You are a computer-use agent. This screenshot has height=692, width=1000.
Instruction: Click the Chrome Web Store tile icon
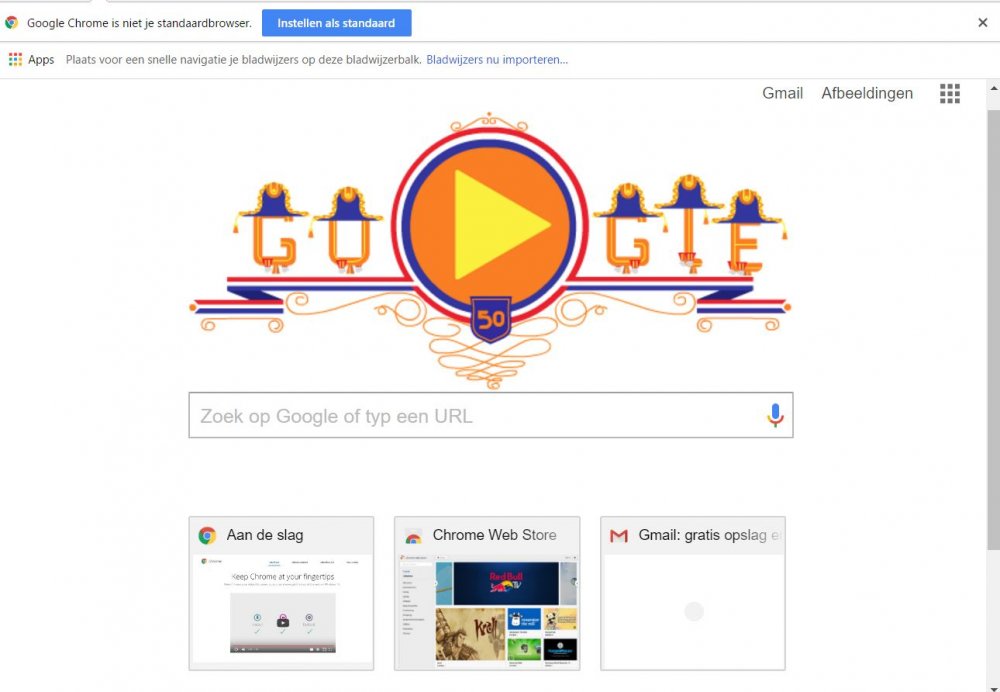tap(413, 536)
